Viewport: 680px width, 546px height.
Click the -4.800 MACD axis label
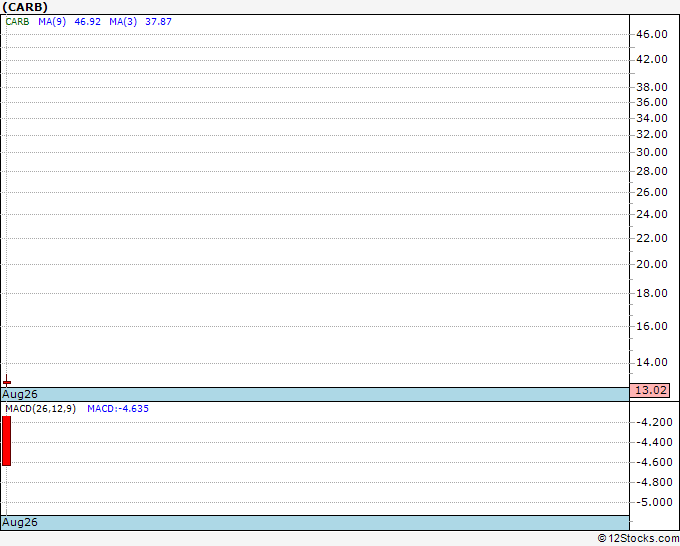(x=654, y=482)
